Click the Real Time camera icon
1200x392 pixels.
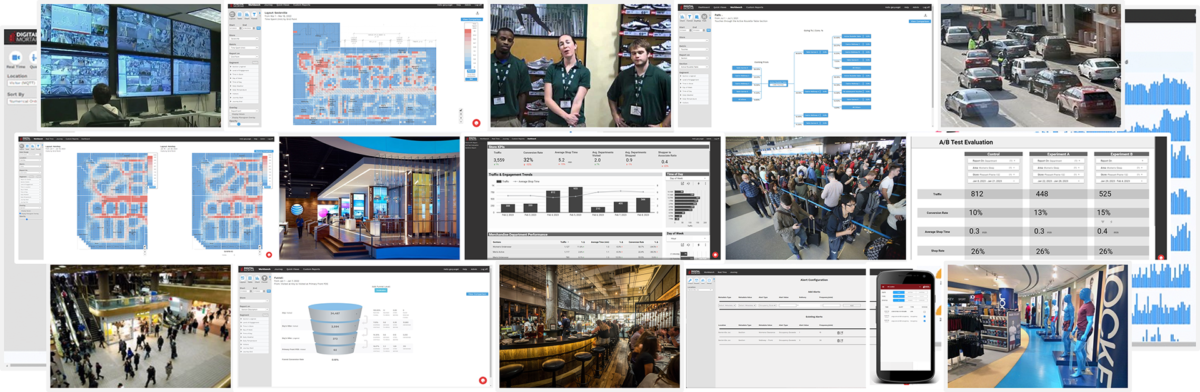click(16, 58)
